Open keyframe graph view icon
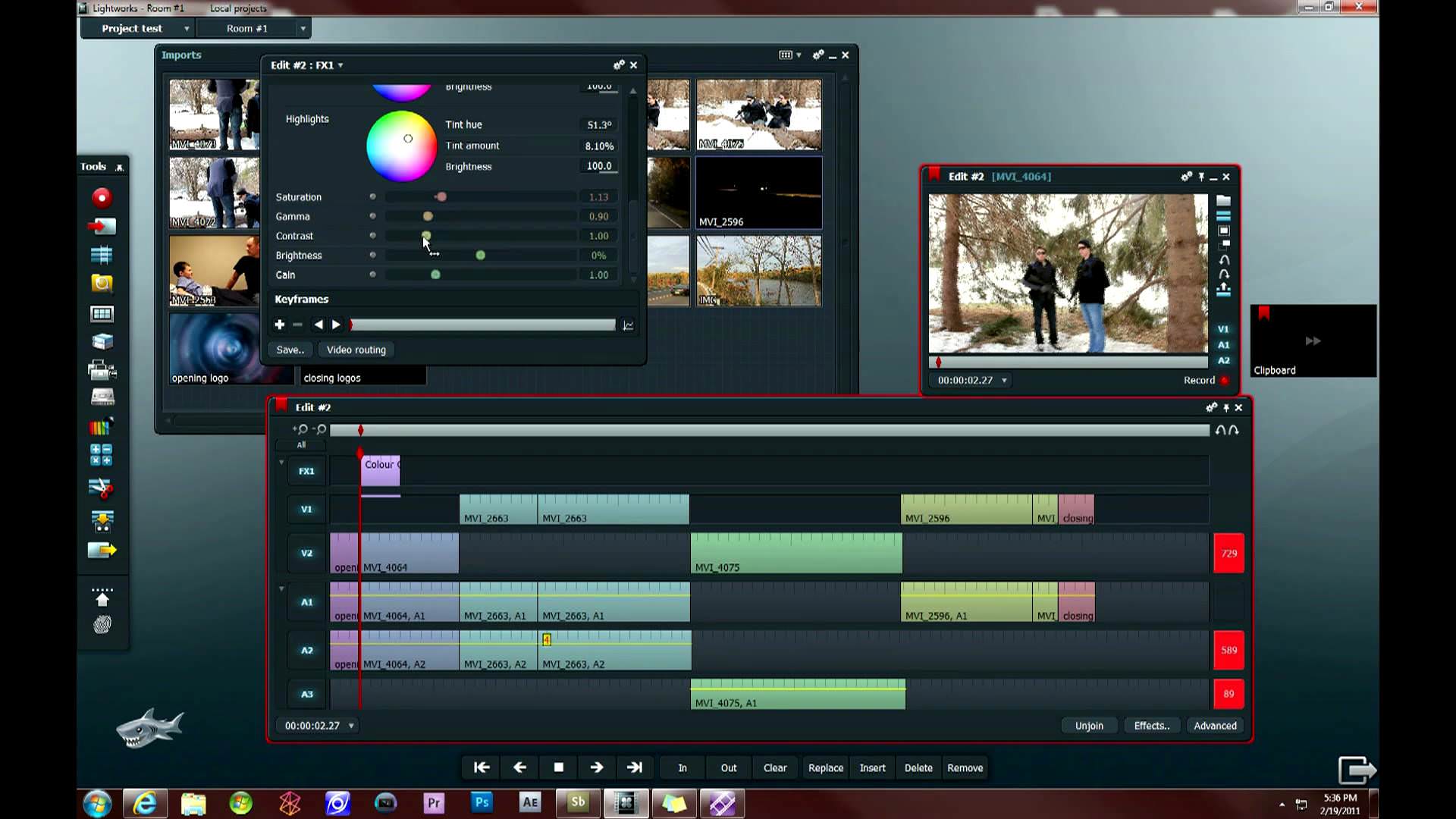 (x=628, y=325)
